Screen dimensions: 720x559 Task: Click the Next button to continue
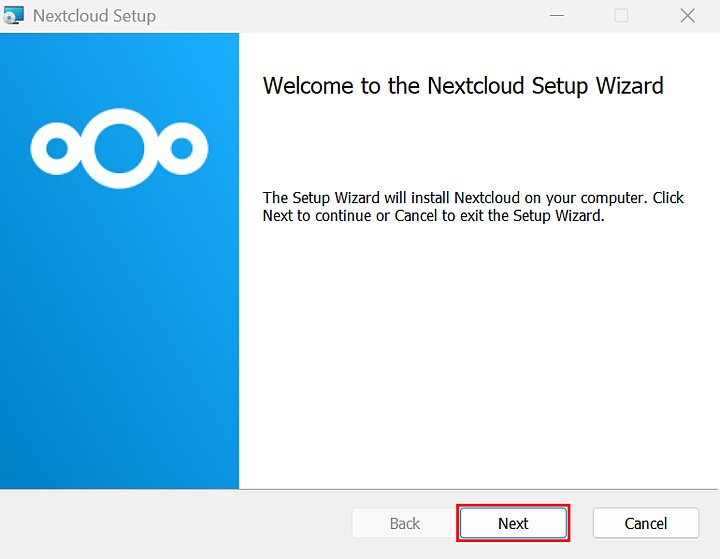coord(513,523)
